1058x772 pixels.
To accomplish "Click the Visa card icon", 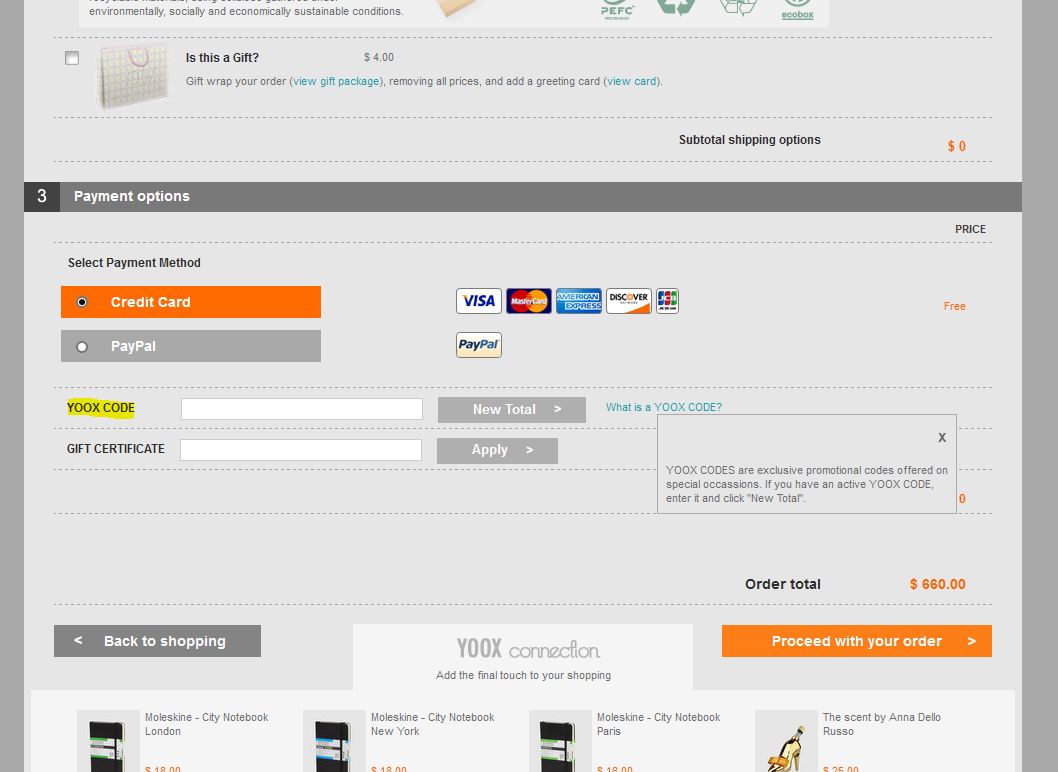I will point(478,300).
